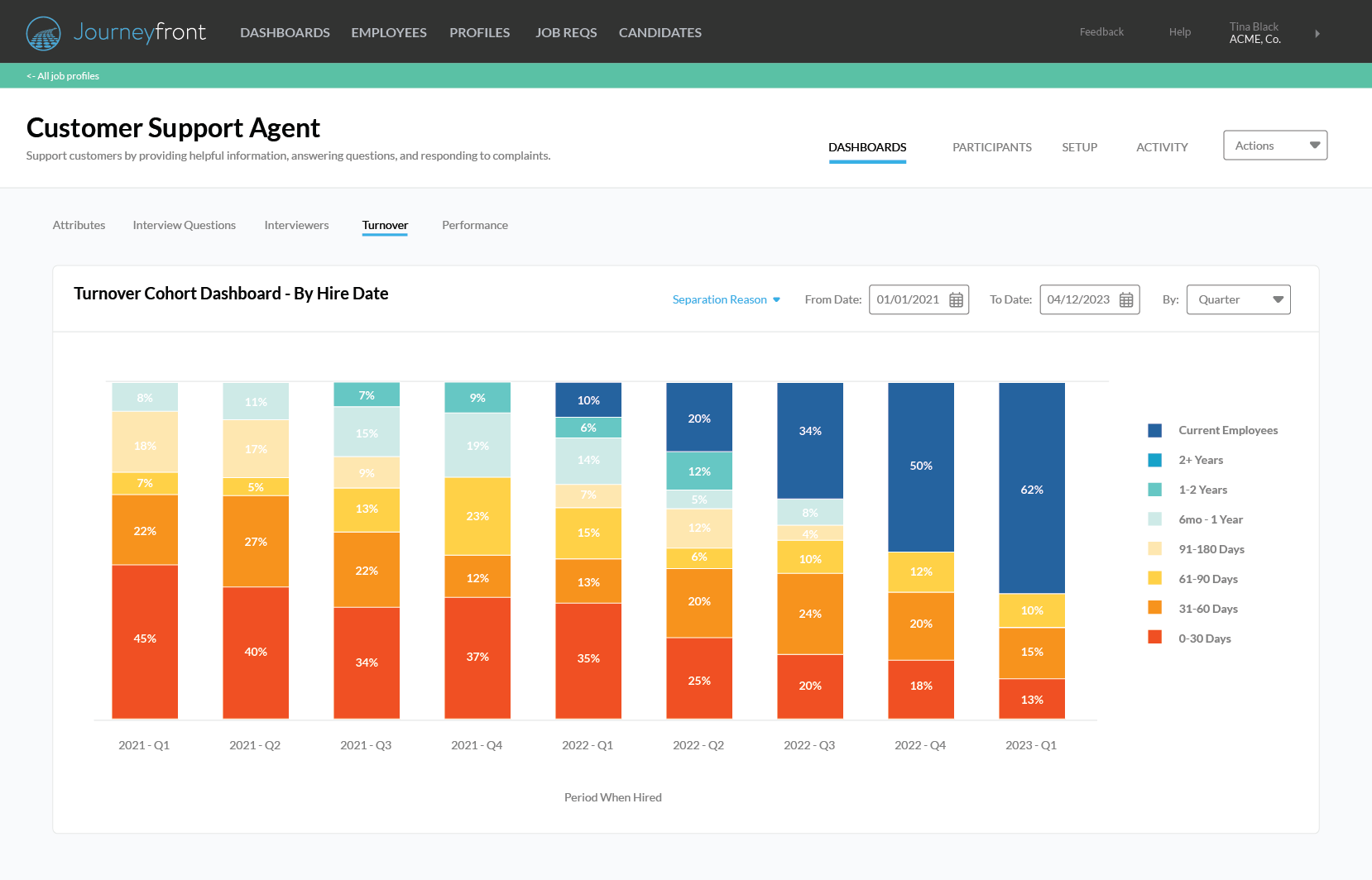Click the All job profiles back link

[63, 76]
